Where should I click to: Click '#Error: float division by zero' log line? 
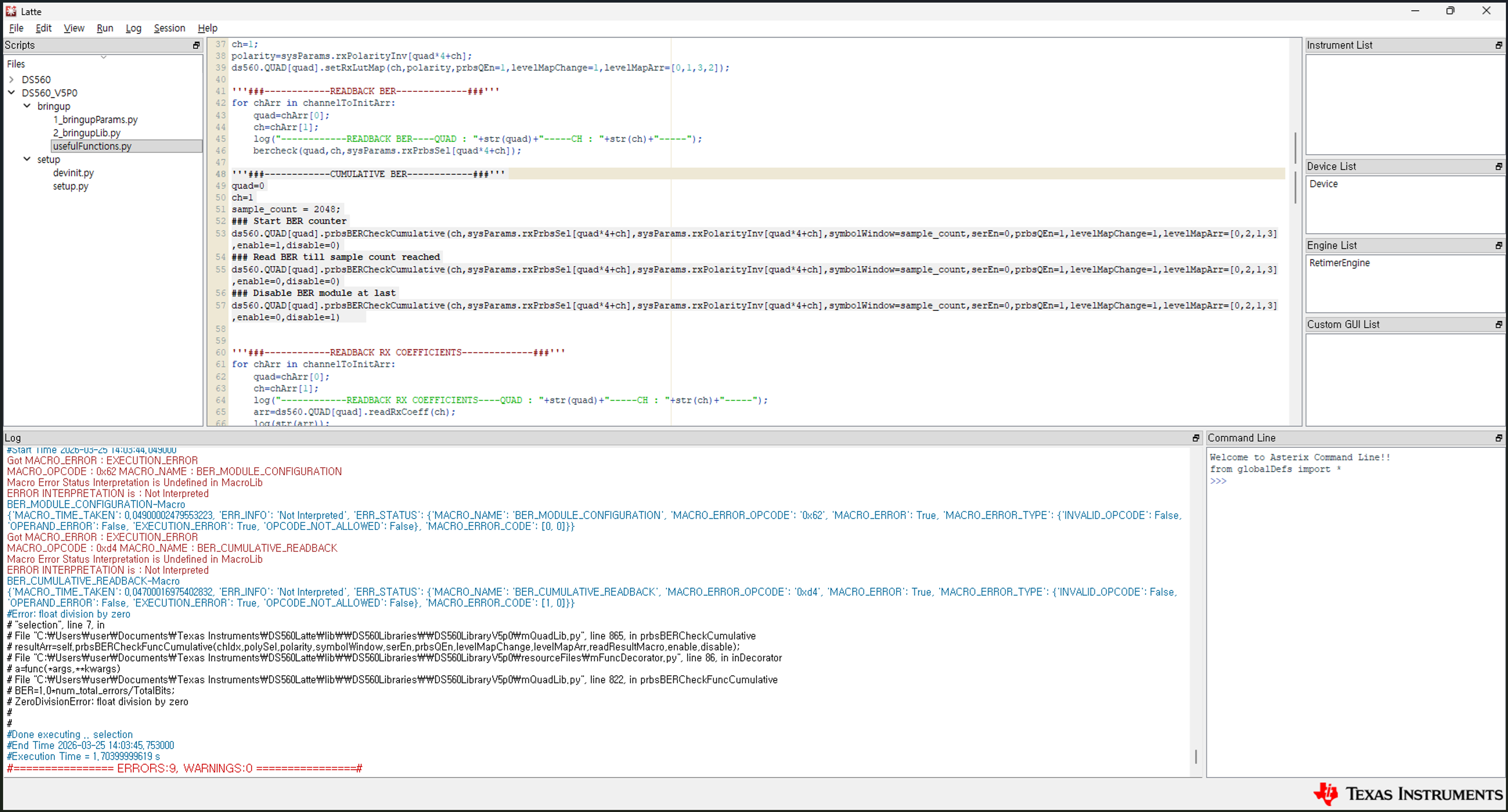[68, 614]
